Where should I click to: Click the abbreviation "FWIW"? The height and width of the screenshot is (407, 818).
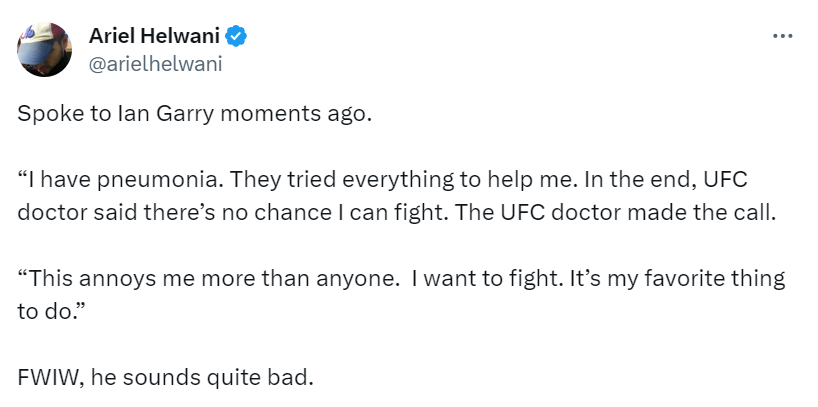[43, 379]
